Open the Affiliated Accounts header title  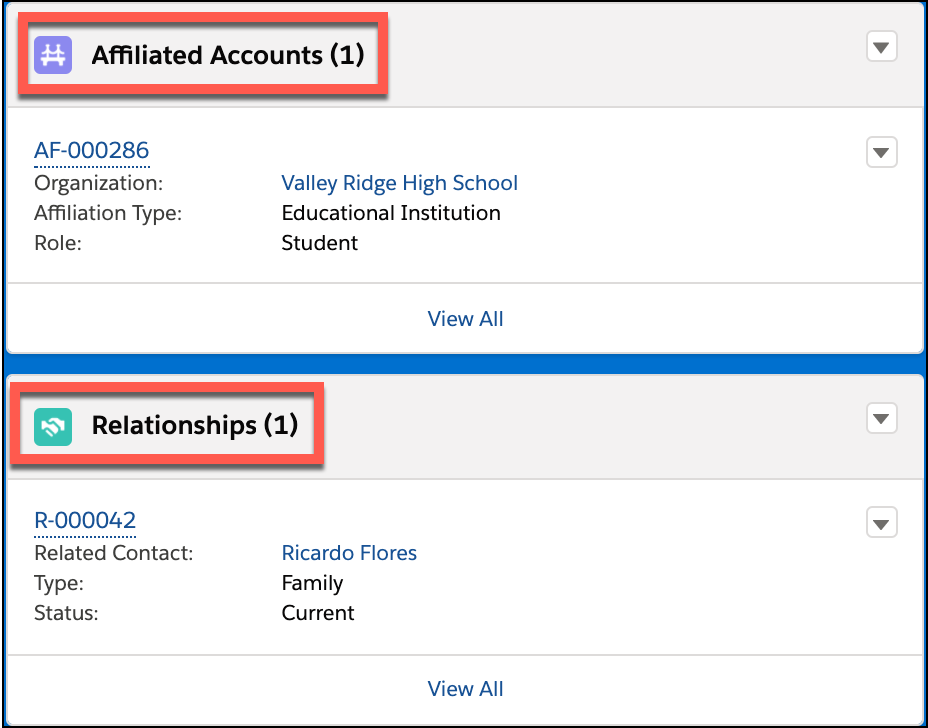(227, 55)
